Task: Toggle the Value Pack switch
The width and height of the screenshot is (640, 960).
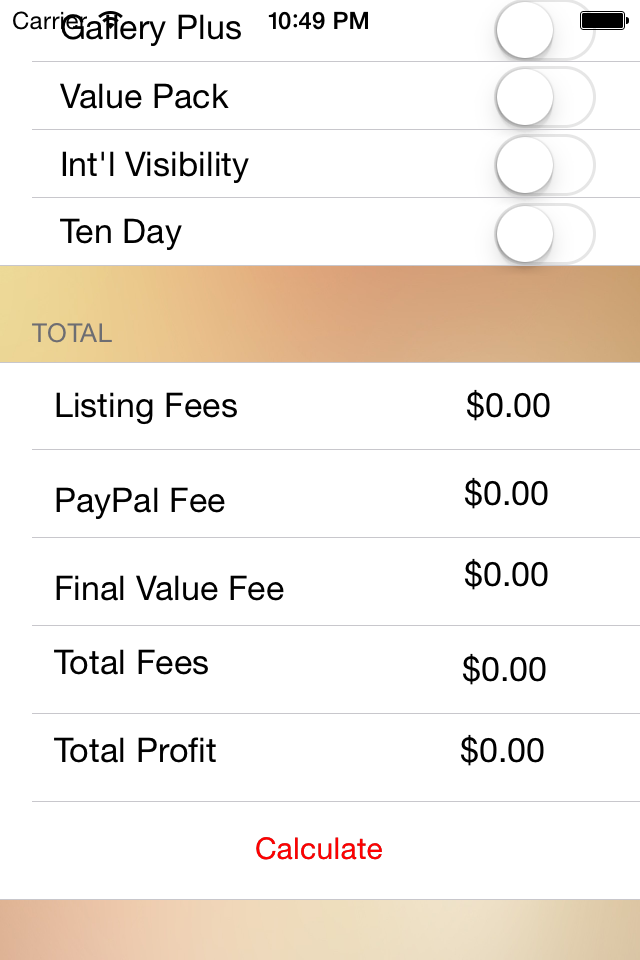Action: pyautogui.click(x=545, y=97)
